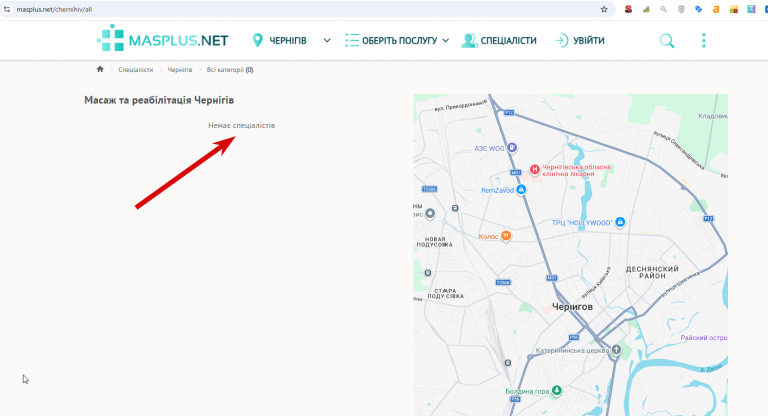Click the Чернігівська обласна лікарня marker

(x=534, y=170)
